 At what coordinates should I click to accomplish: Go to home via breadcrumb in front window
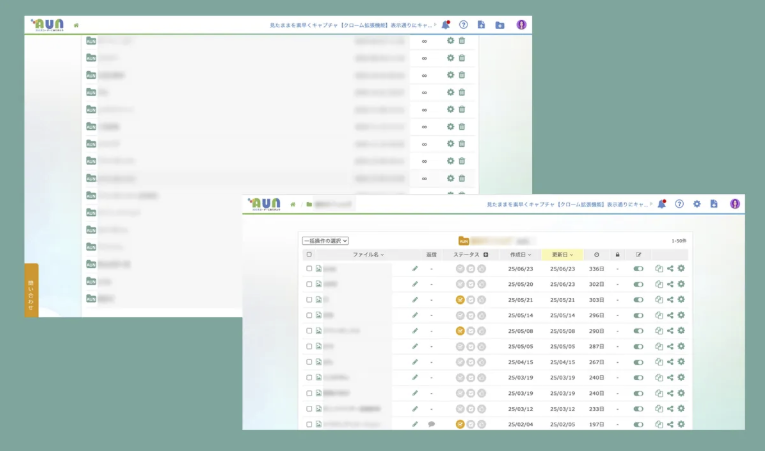tap(293, 204)
